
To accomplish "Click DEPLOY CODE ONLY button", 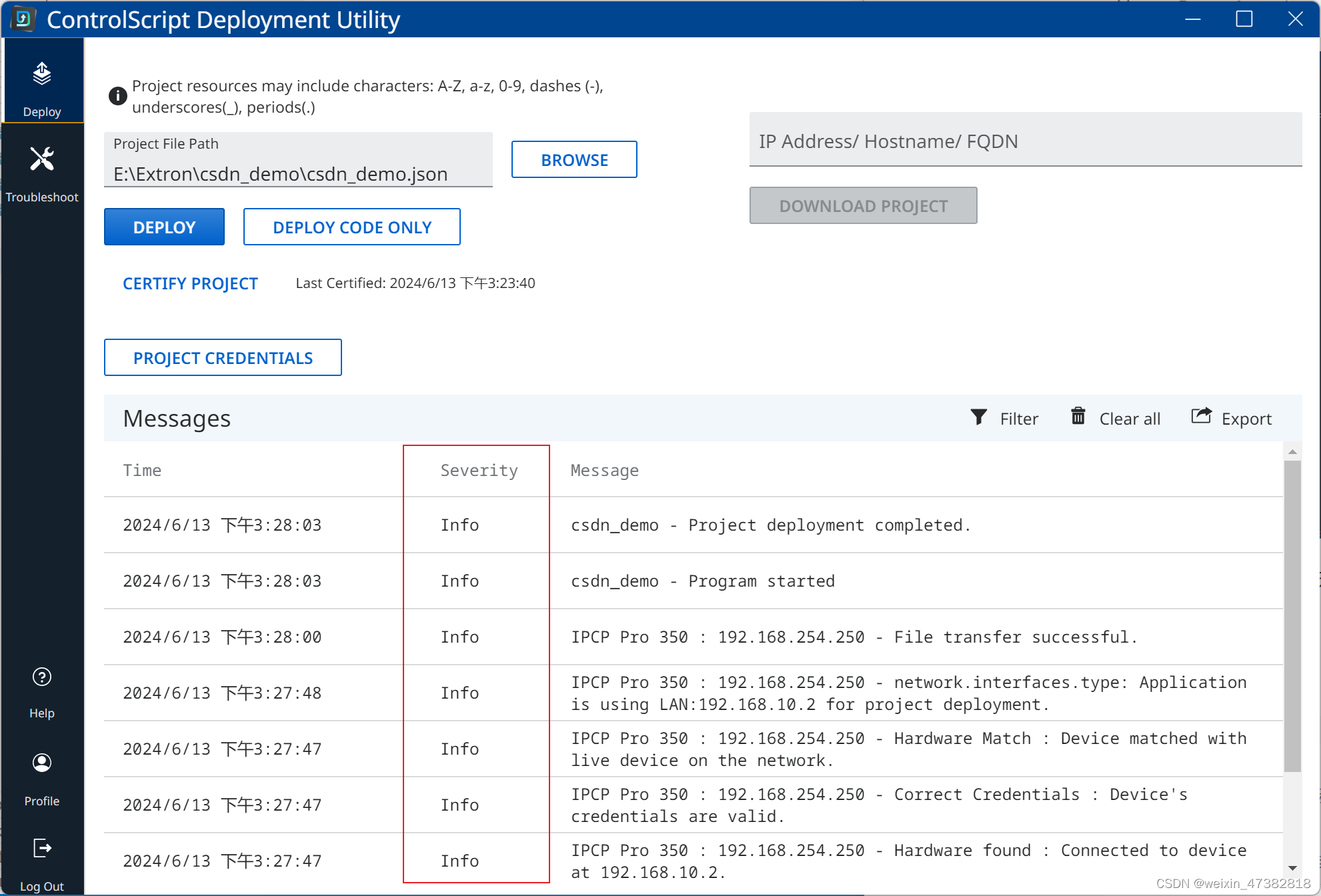I will [x=351, y=227].
